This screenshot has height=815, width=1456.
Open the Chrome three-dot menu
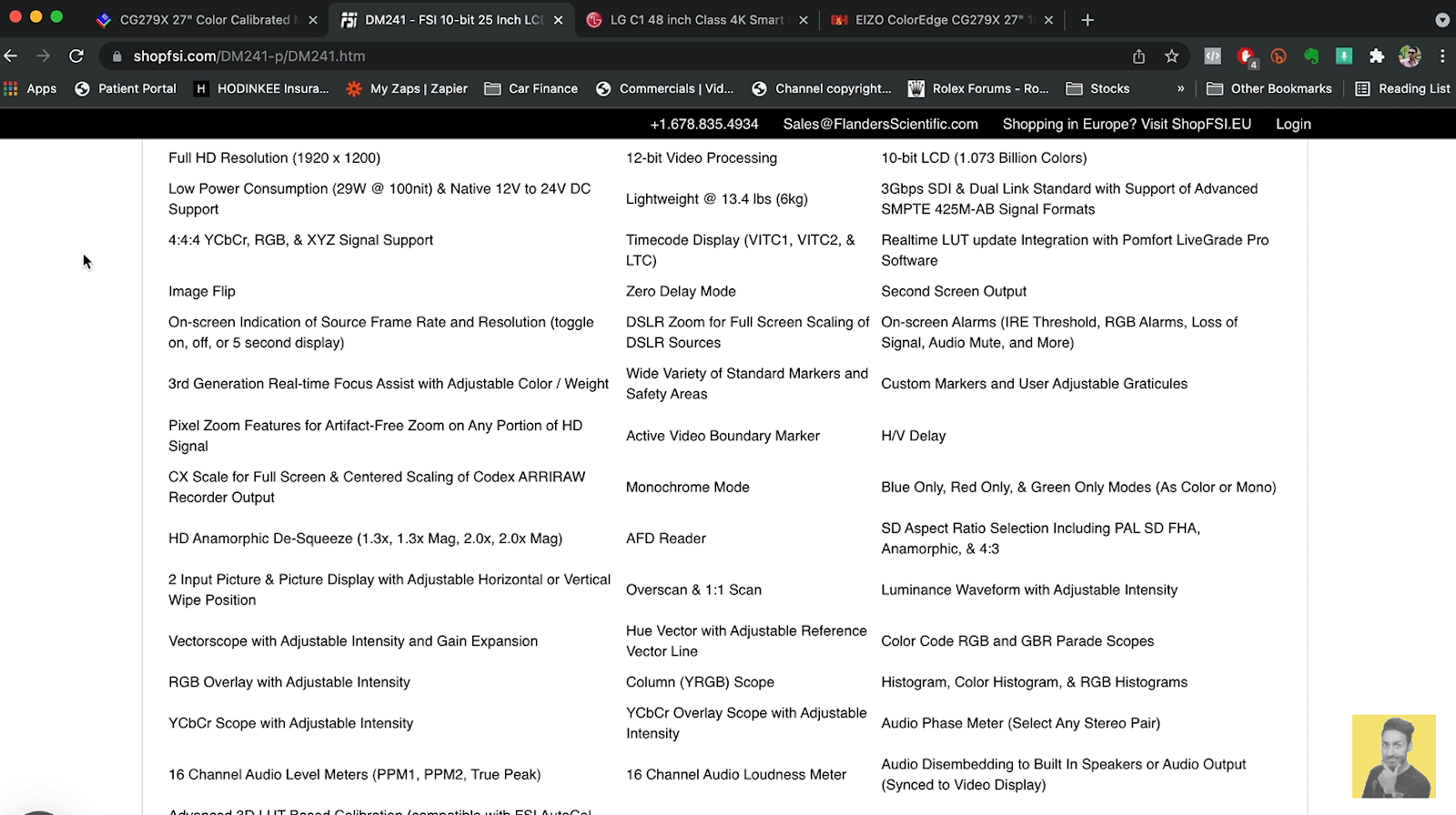point(1442,56)
